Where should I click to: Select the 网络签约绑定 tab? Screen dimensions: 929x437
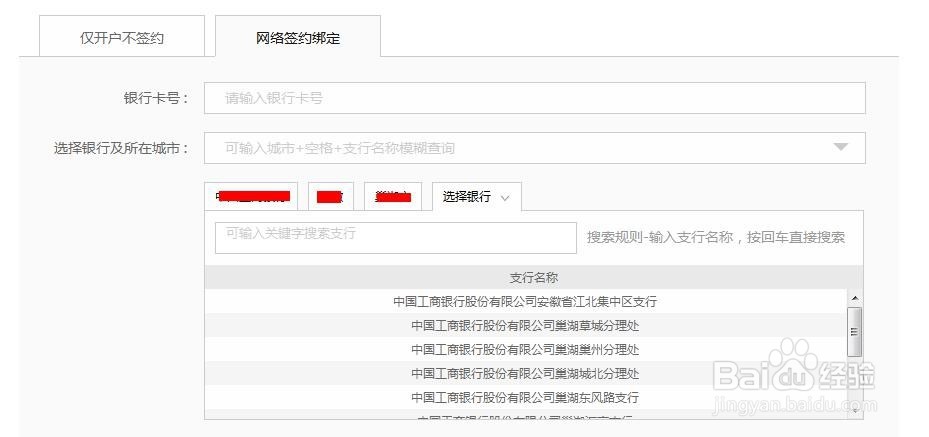pyautogui.click(x=298, y=37)
